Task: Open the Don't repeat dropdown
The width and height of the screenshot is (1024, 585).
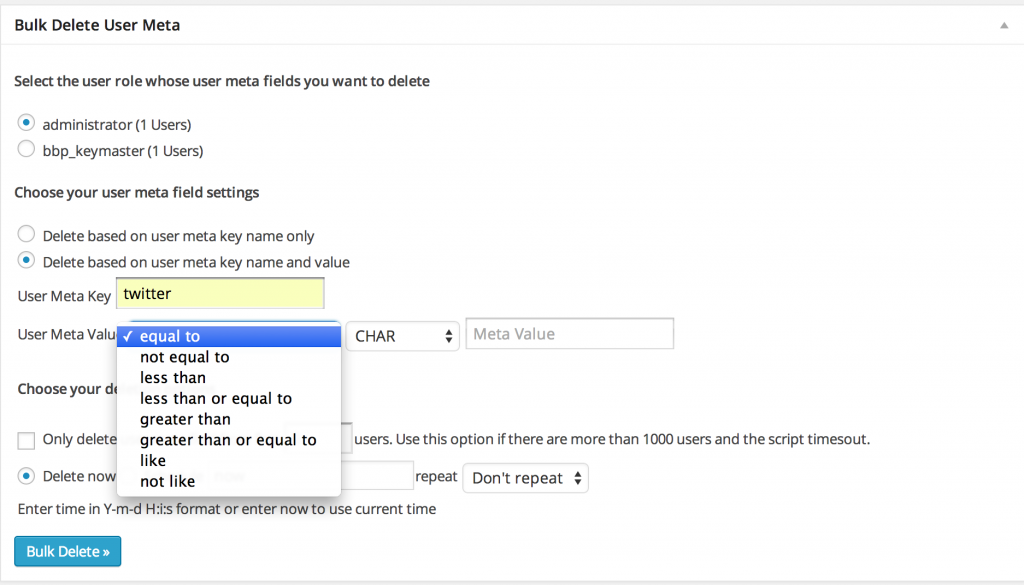Action: (525, 478)
